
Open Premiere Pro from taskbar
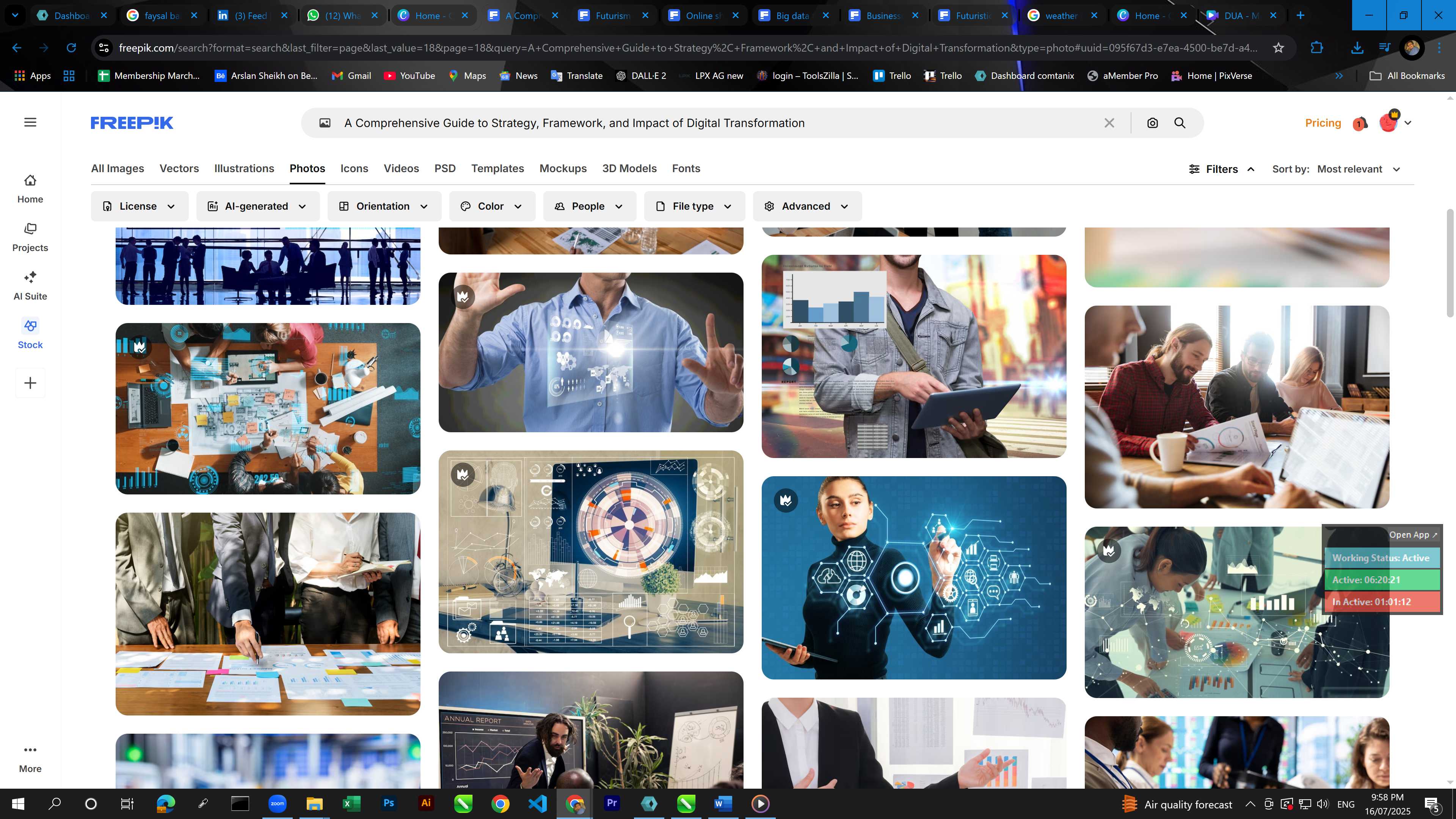612,803
